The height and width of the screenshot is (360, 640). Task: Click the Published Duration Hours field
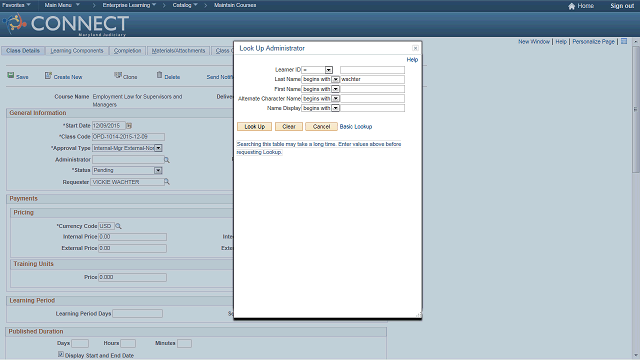click(128, 343)
